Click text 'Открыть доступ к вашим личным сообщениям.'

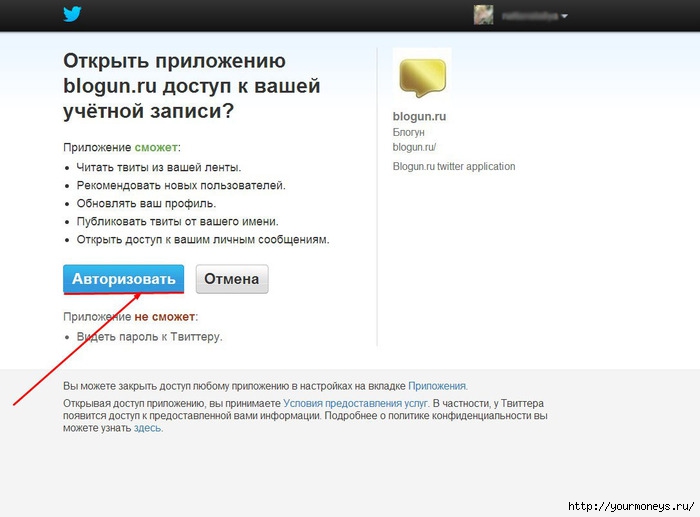(x=203, y=239)
